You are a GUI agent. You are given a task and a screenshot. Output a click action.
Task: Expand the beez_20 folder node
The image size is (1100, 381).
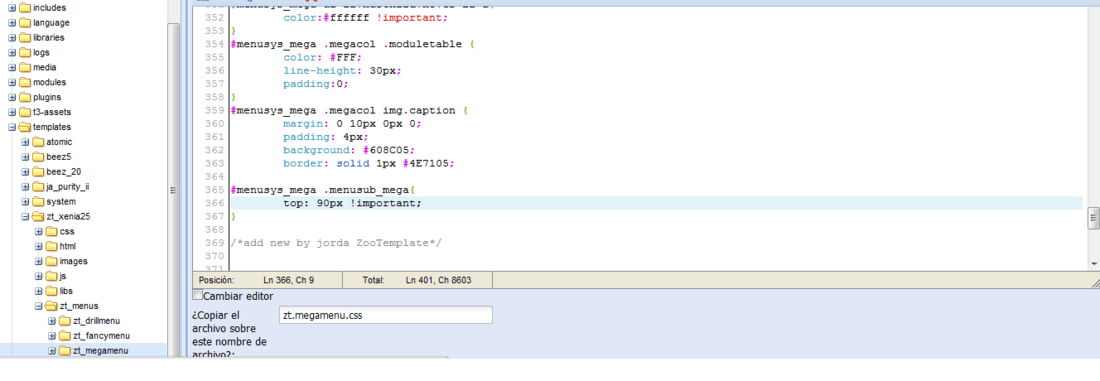point(25,172)
